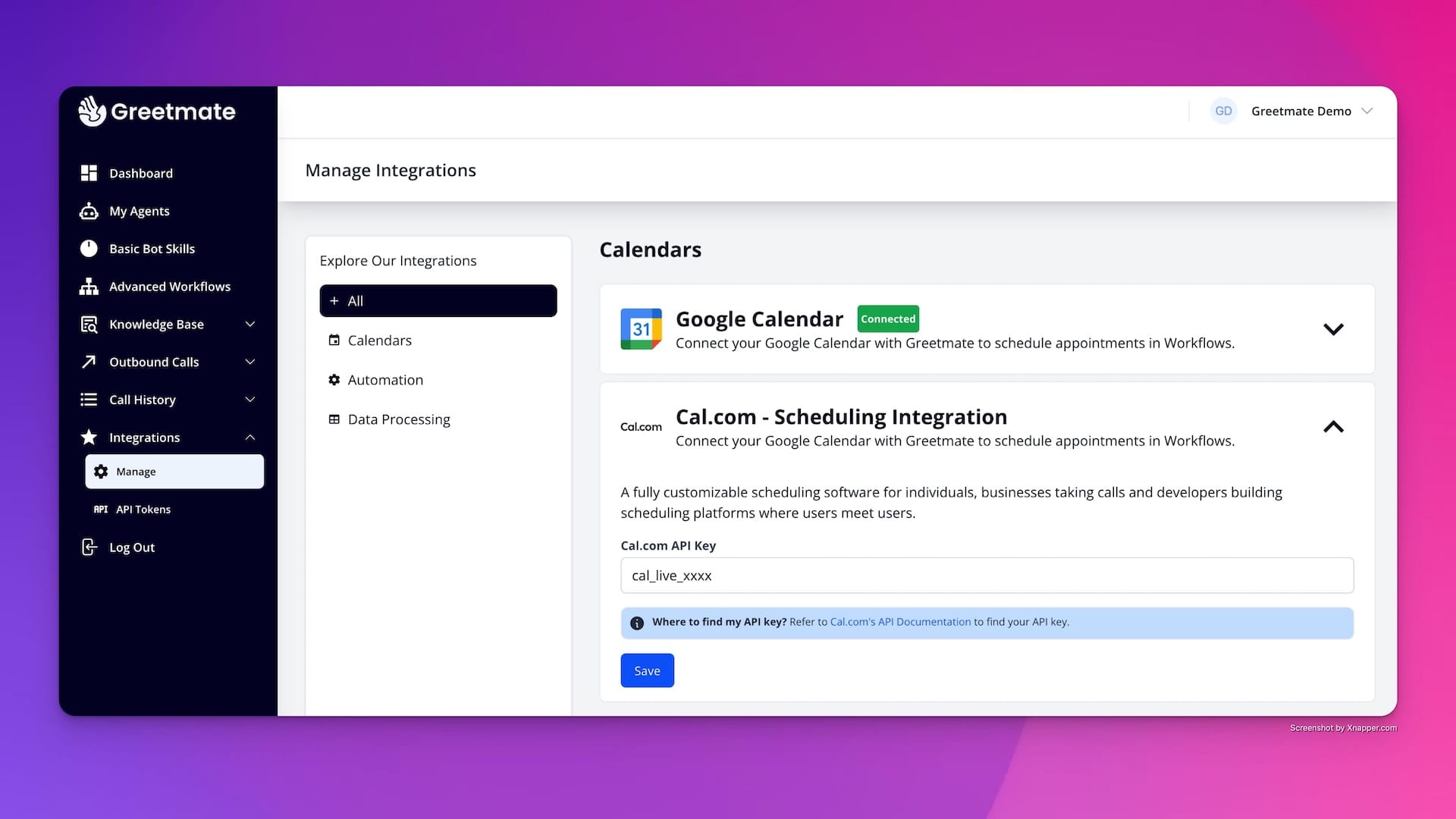Focus the Cal.com API Key field
Viewport: 1456px width, 819px height.
(986, 576)
